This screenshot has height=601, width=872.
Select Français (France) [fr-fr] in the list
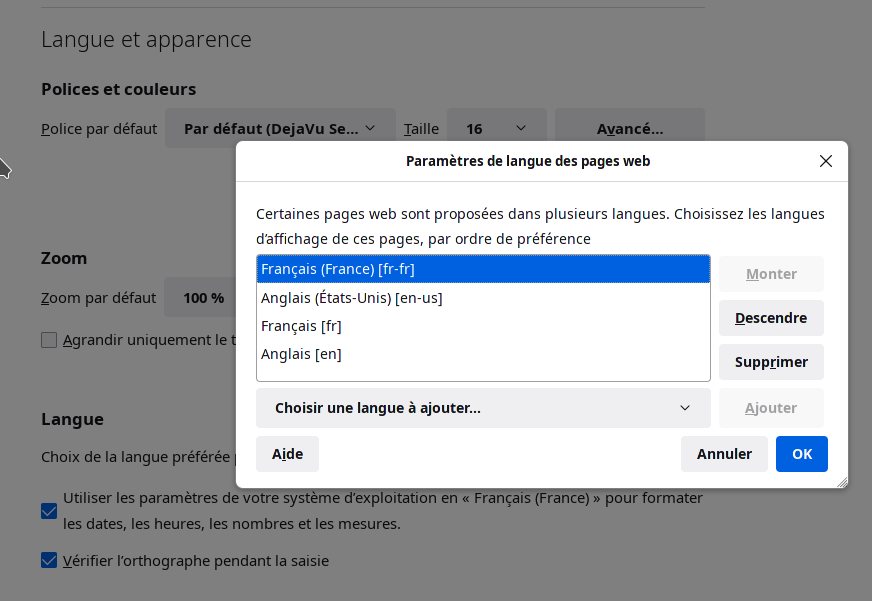[x=483, y=269]
